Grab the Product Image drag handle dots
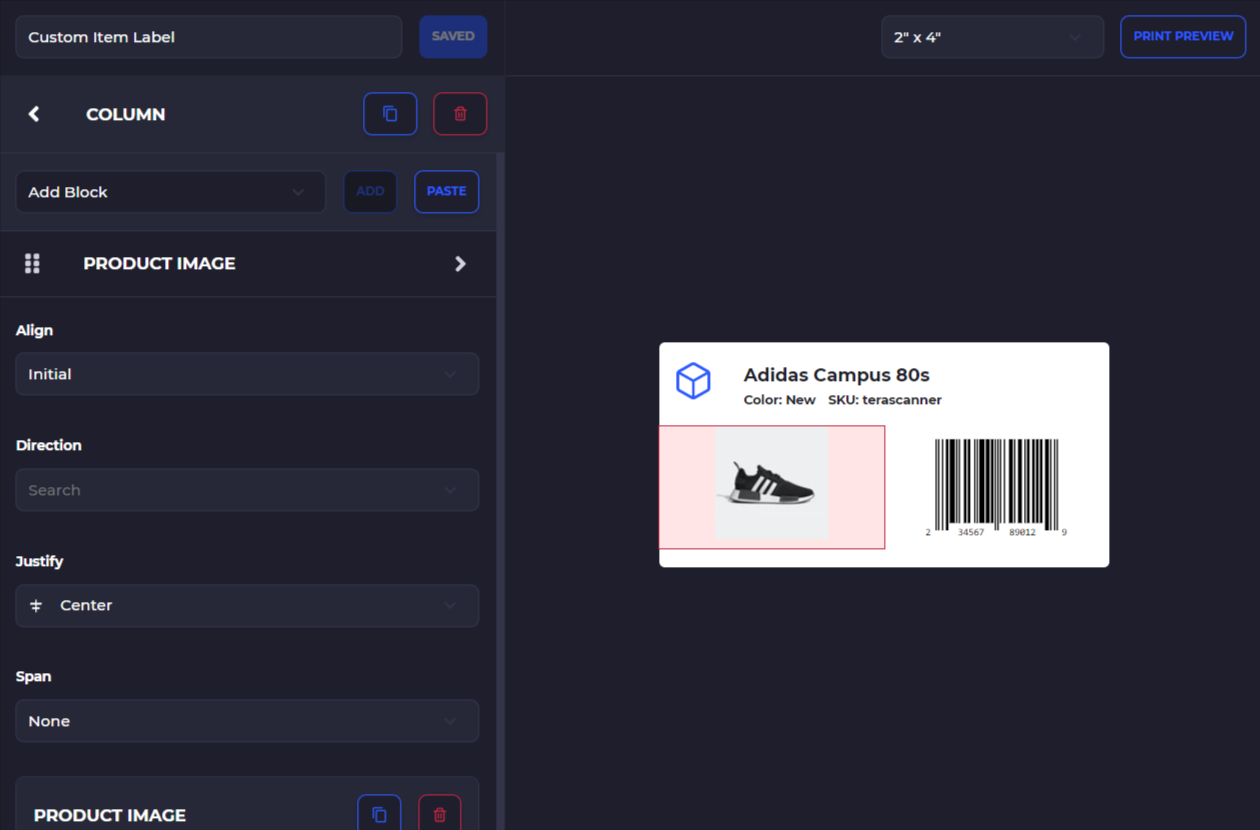The width and height of the screenshot is (1260, 830). (x=32, y=263)
